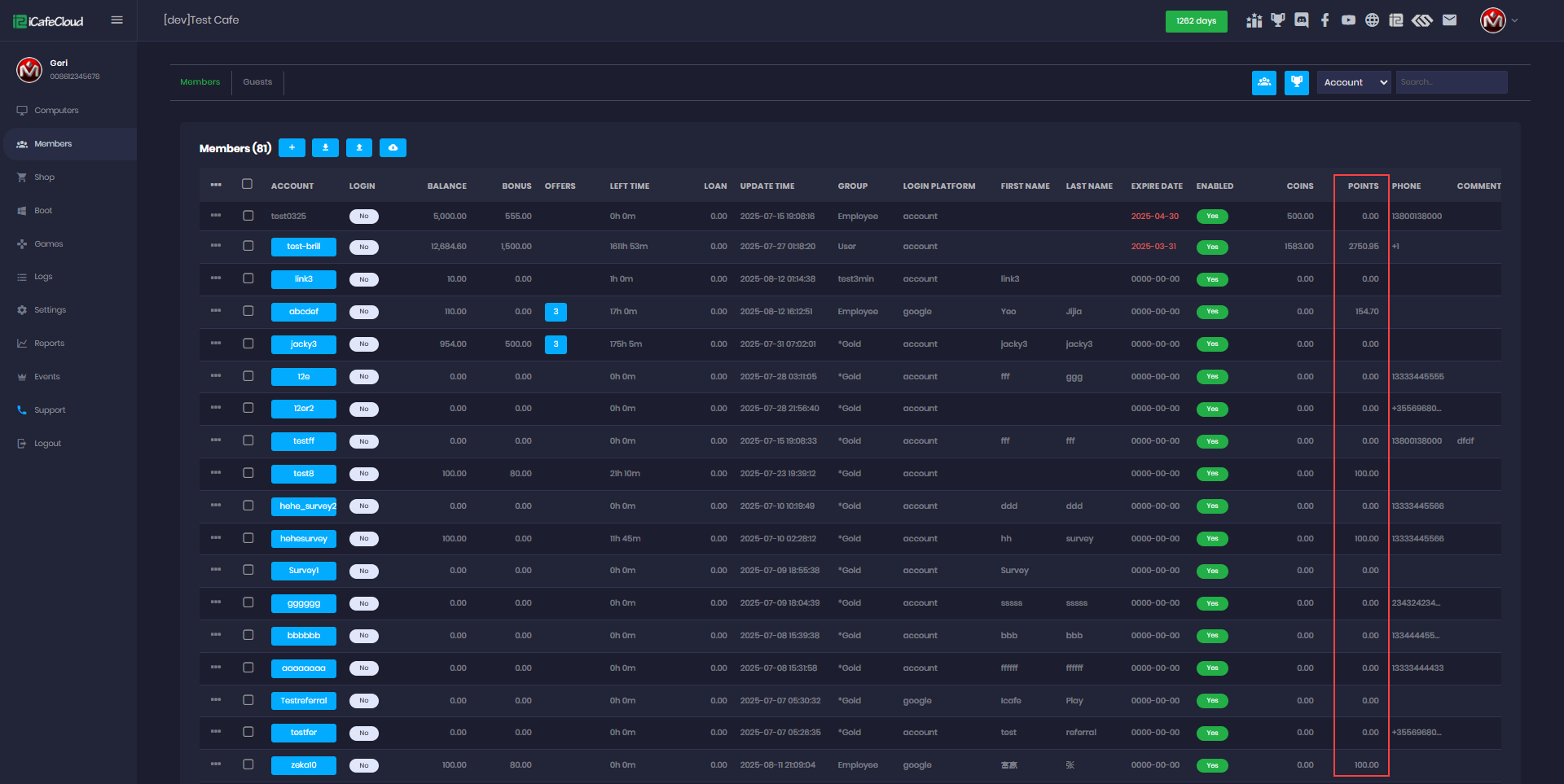1564x784 pixels.
Task: Tick the select-all checkbox in table header
Action: pyautogui.click(x=248, y=184)
